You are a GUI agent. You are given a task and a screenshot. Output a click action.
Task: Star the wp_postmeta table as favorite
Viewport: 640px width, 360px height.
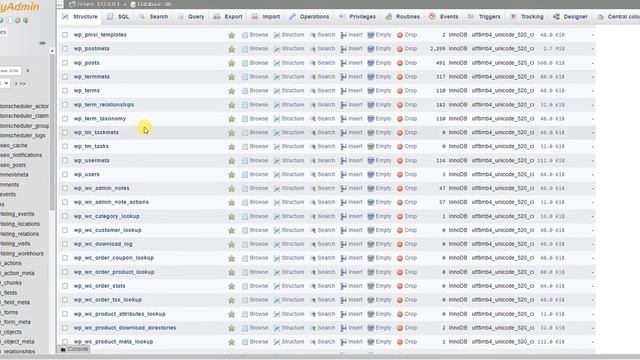tap(231, 49)
